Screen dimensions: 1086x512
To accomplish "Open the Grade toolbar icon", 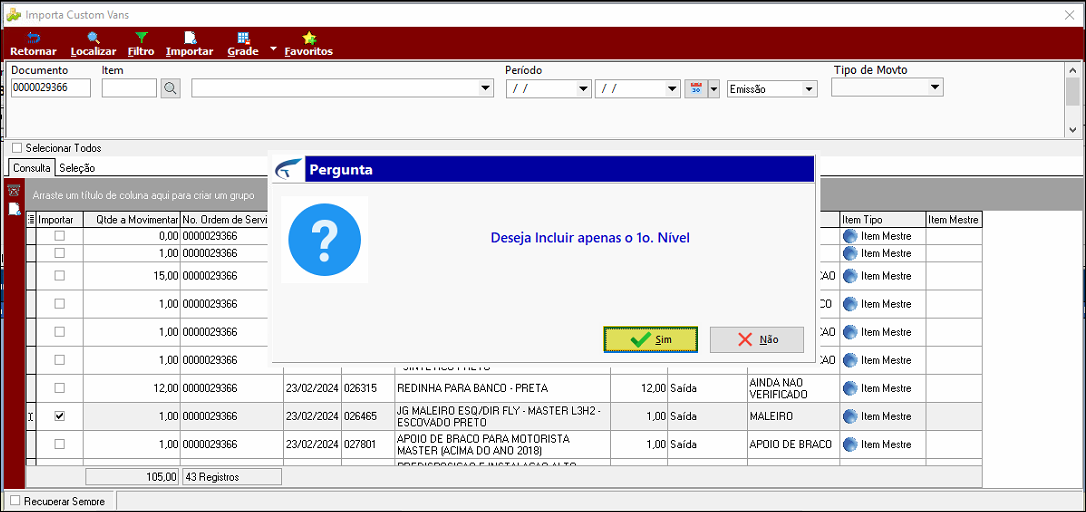I will [243, 38].
